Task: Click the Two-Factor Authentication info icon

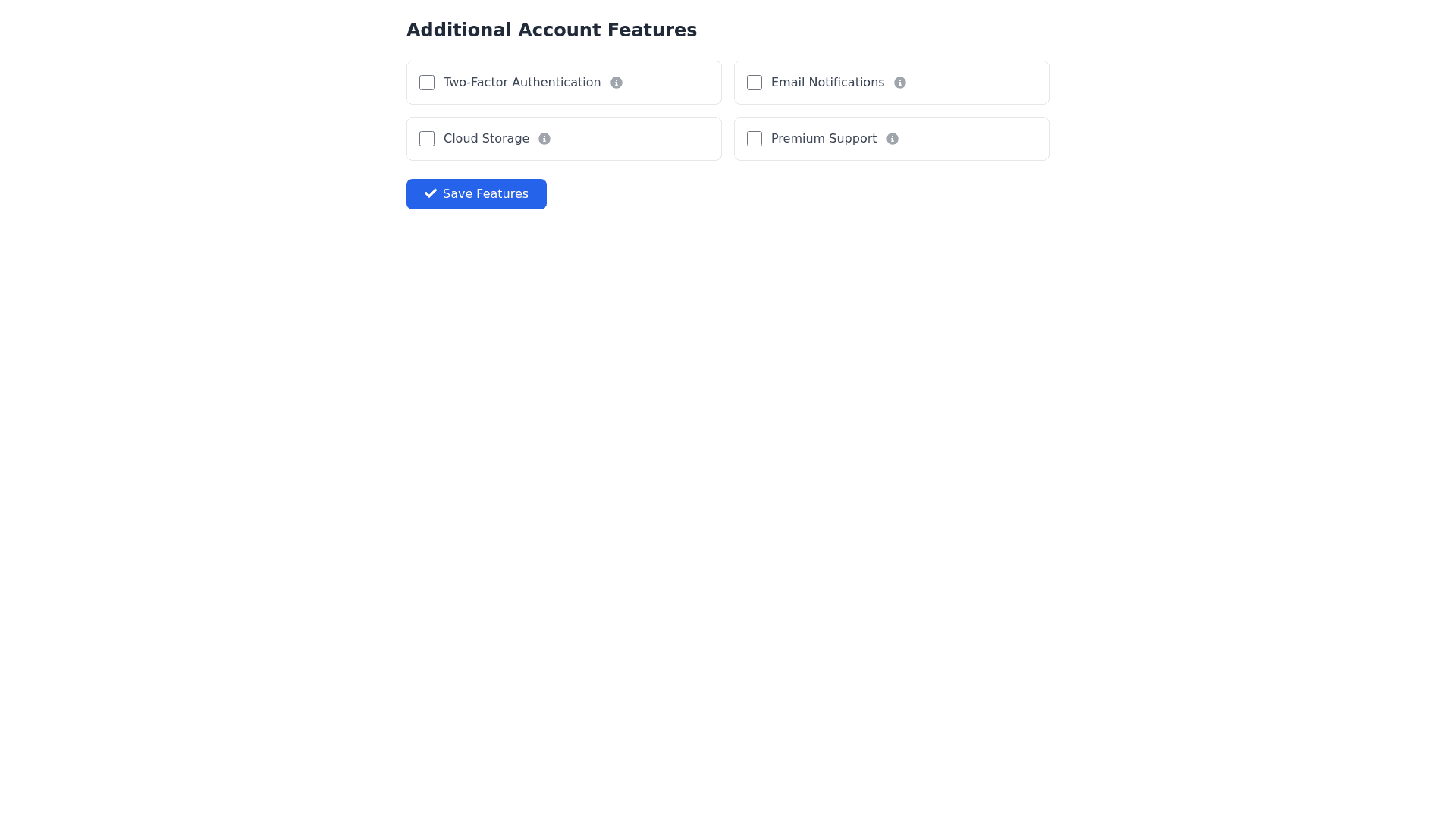Action: coord(617,83)
